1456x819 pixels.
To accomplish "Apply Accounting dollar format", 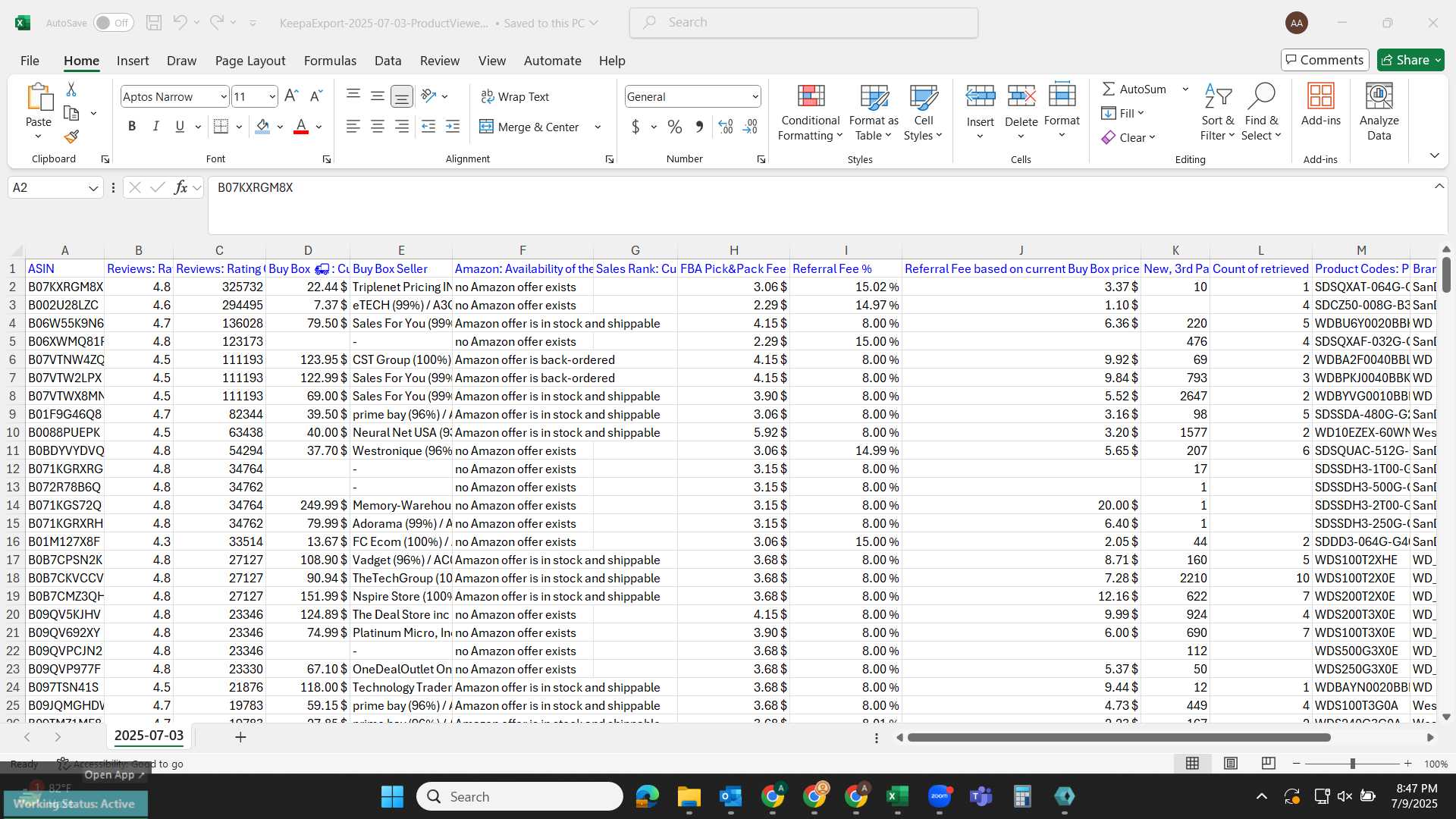I will click(635, 127).
